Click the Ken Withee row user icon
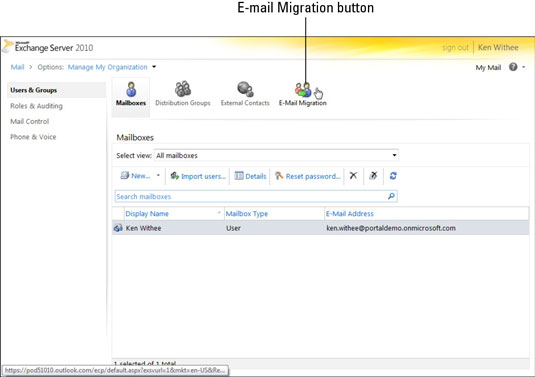Viewport: 535px width, 377px height. pos(118,228)
